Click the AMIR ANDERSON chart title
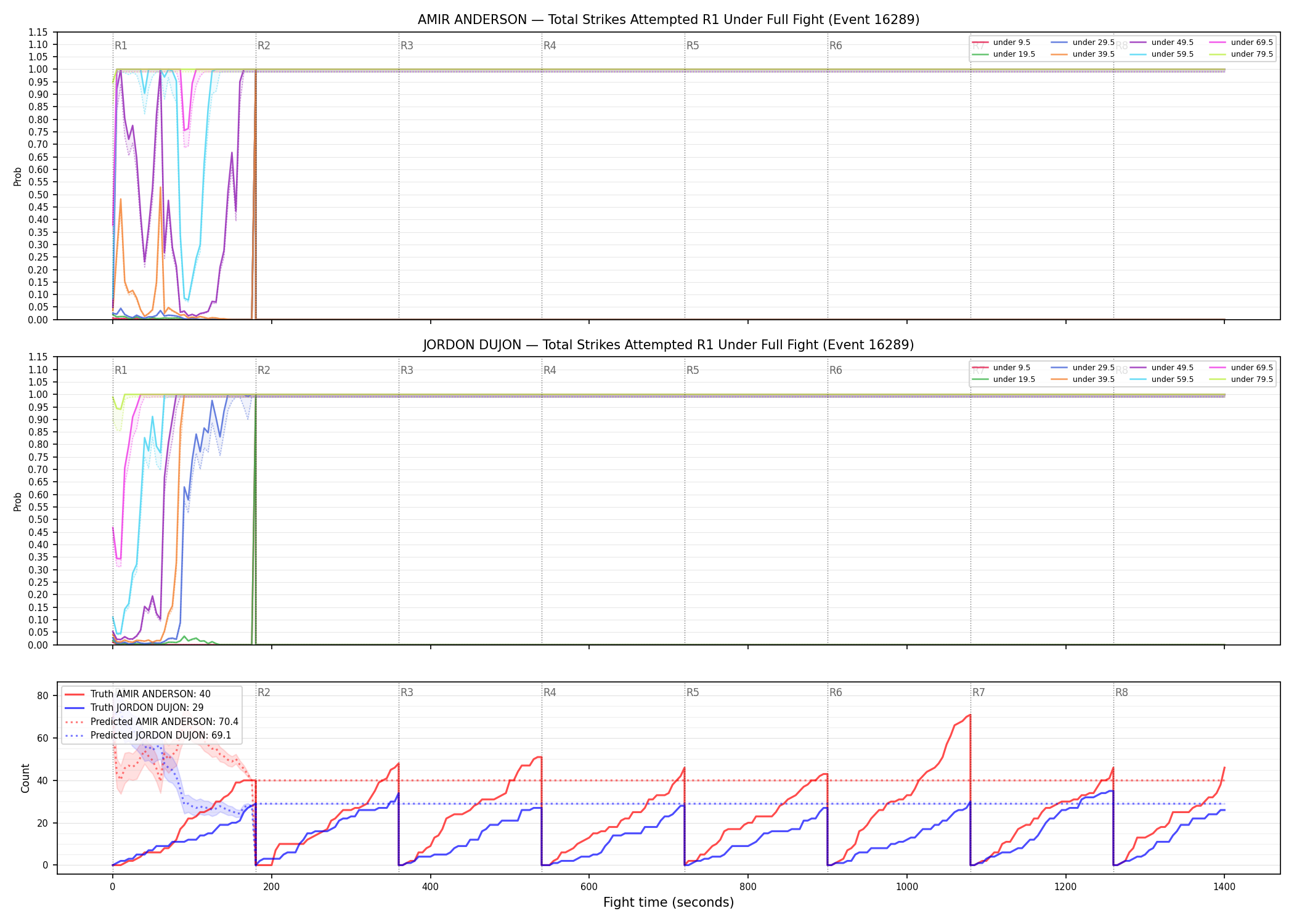The width and height of the screenshot is (1294, 924). tap(669, 20)
